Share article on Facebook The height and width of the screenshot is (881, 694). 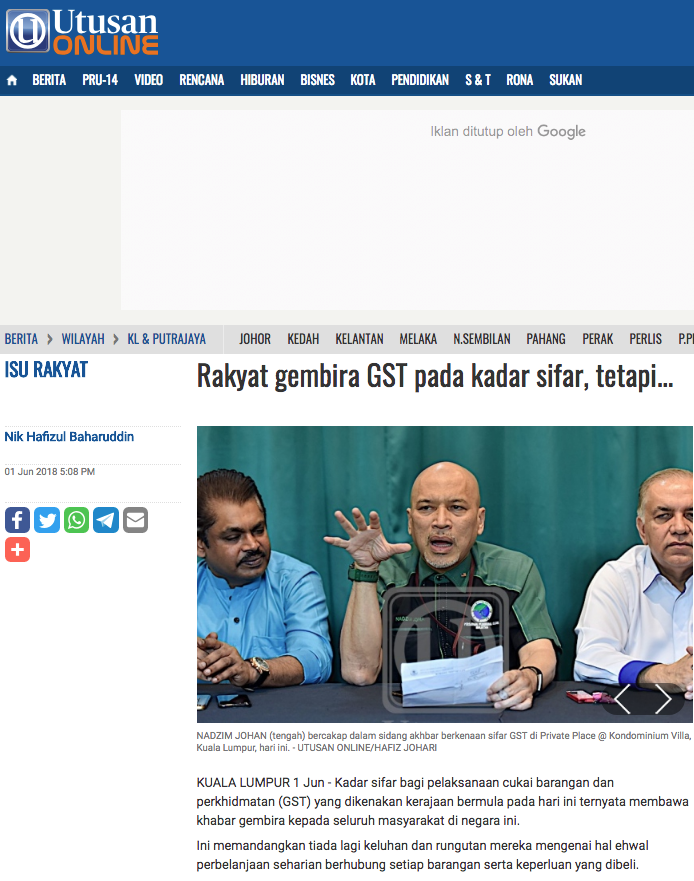point(17,520)
